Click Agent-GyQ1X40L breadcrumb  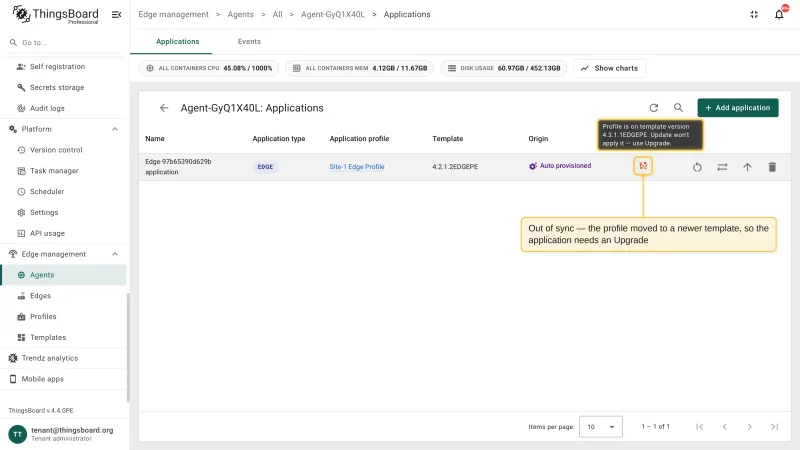(x=333, y=14)
